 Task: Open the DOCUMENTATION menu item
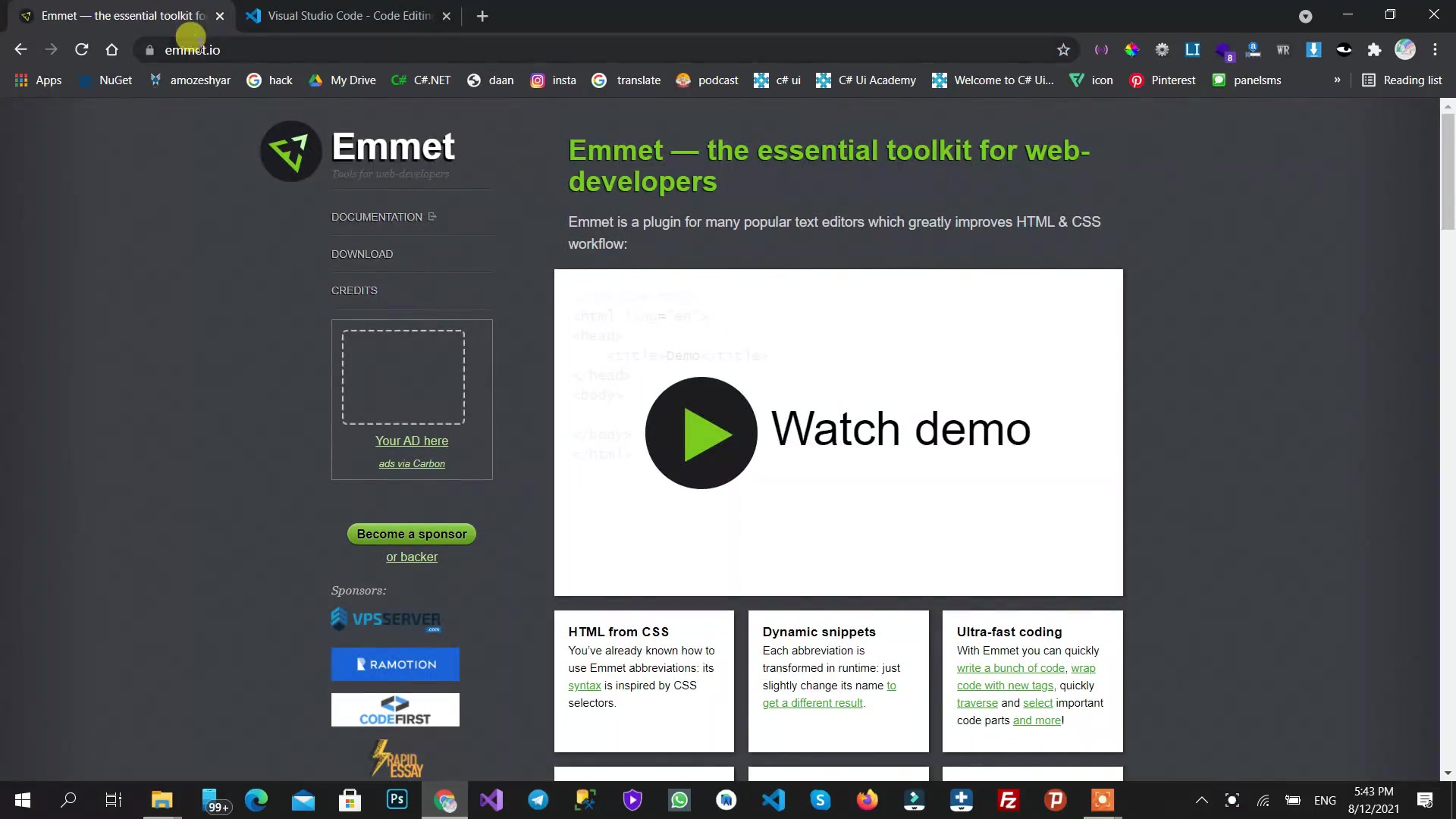click(x=384, y=217)
